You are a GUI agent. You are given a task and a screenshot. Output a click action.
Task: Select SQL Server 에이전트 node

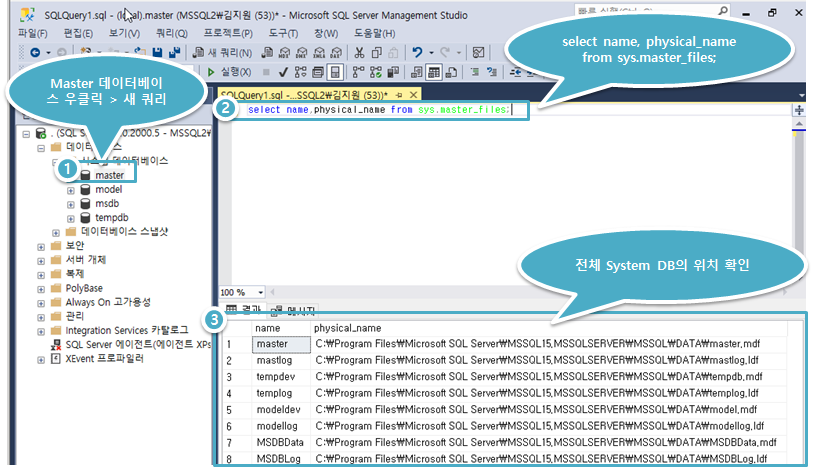(x=138, y=345)
